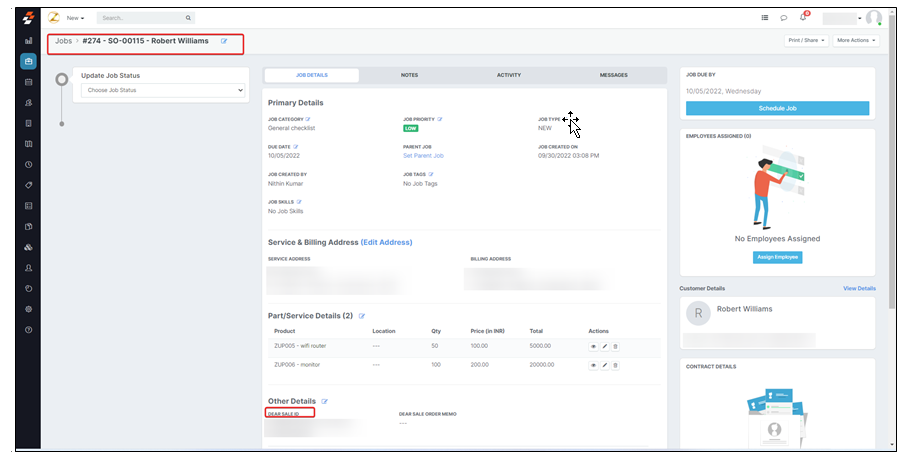Open the Print / Share dropdown
Viewport: 913px width, 456px height.
click(x=806, y=41)
